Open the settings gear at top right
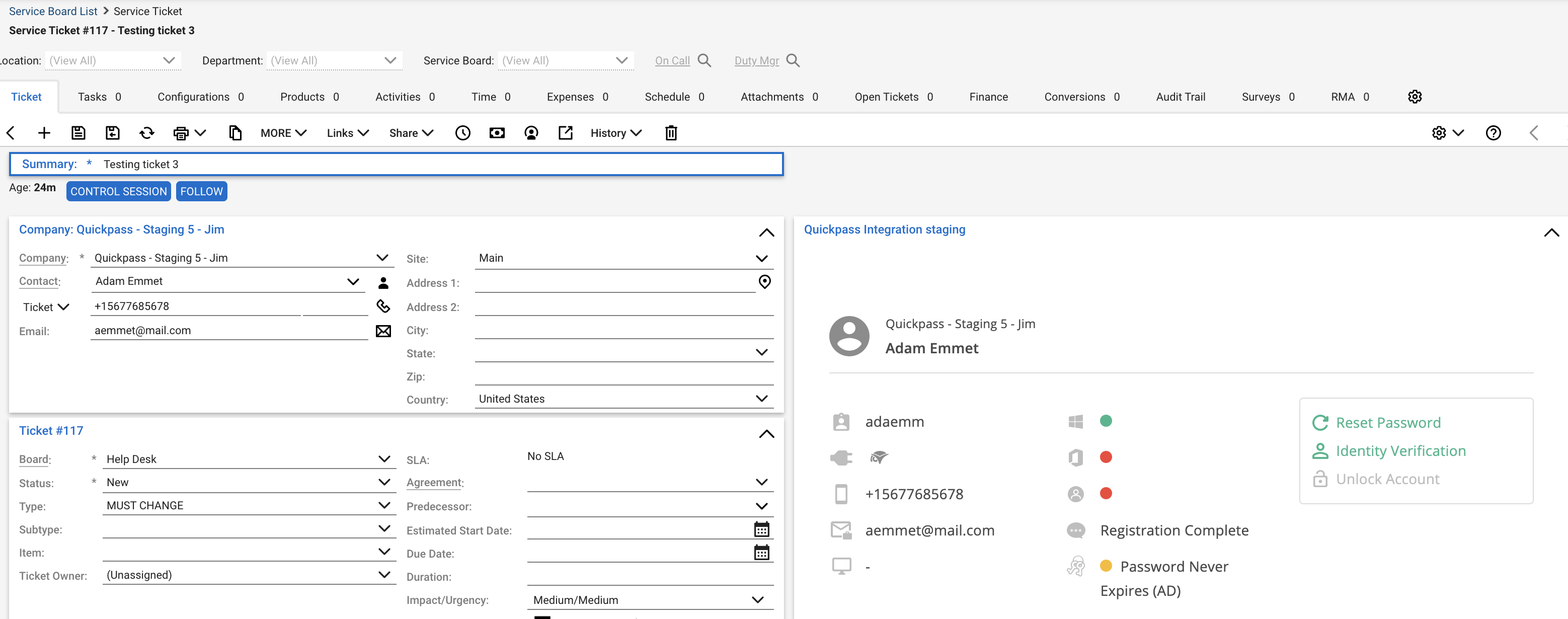 (1415, 96)
